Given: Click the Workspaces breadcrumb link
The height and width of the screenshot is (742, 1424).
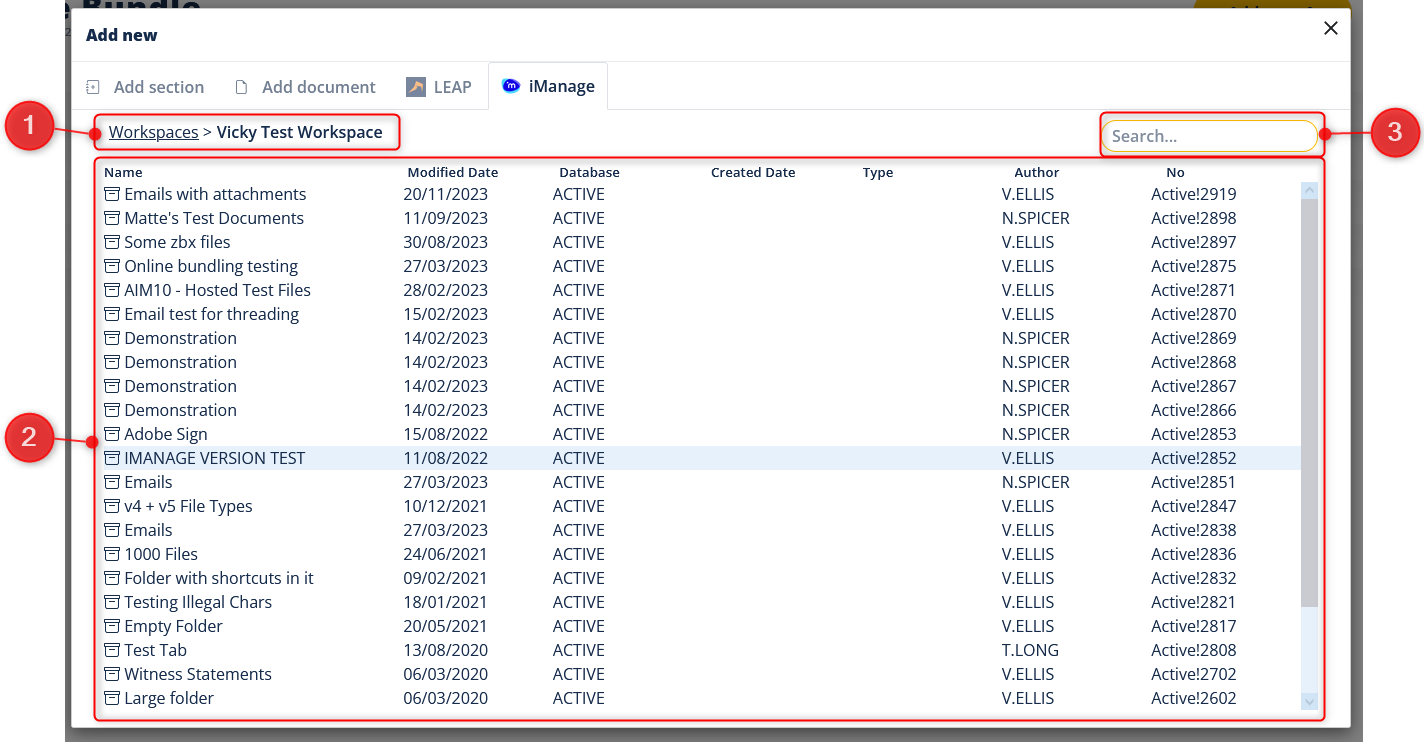Looking at the screenshot, I should click(153, 131).
